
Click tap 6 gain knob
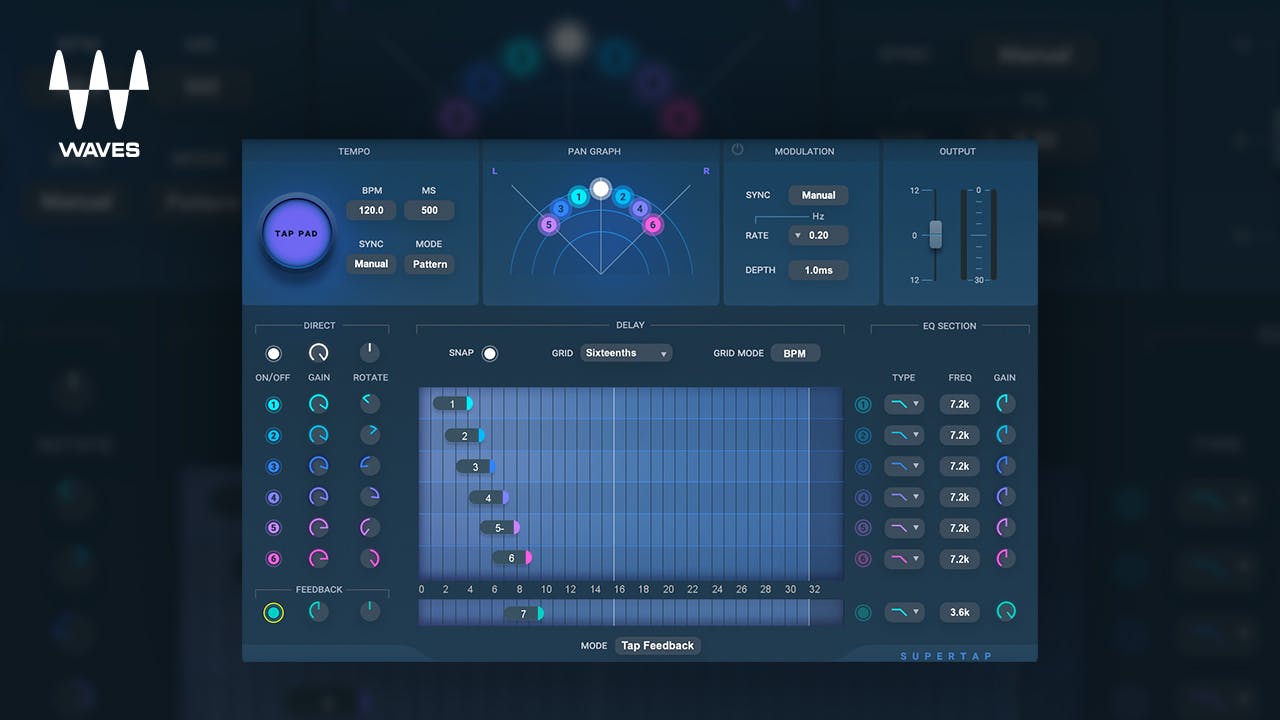click(319, 559)
